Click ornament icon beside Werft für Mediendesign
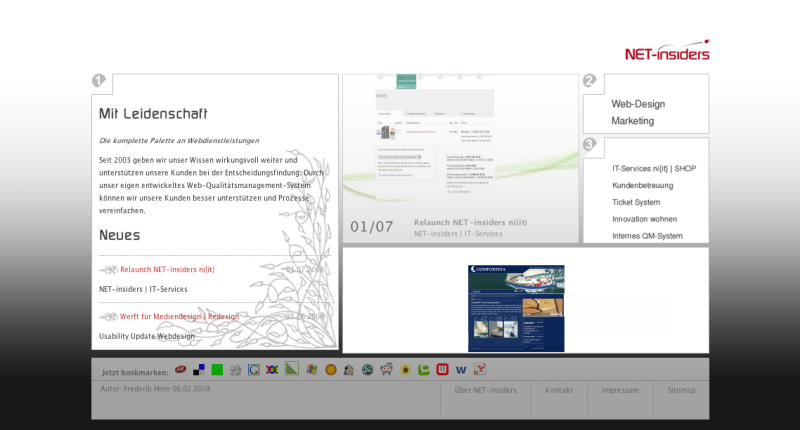This screenshot has height=430, width=800. coord(109,317)
